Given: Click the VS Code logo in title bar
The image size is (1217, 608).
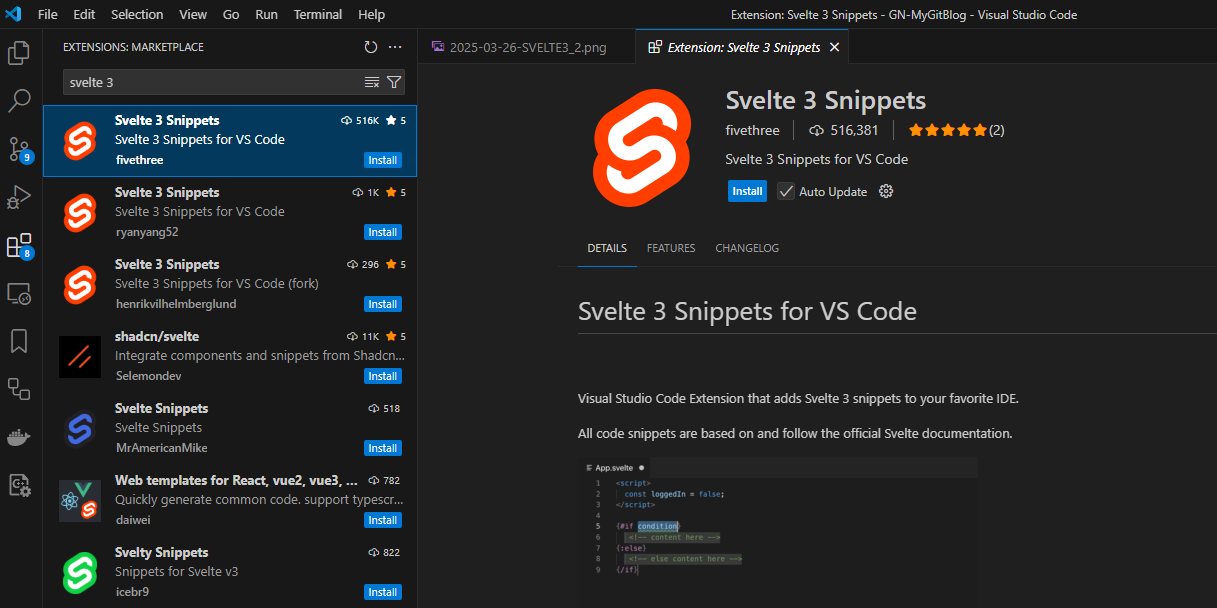Looking at the screenshot, I should tap(14, 15).
